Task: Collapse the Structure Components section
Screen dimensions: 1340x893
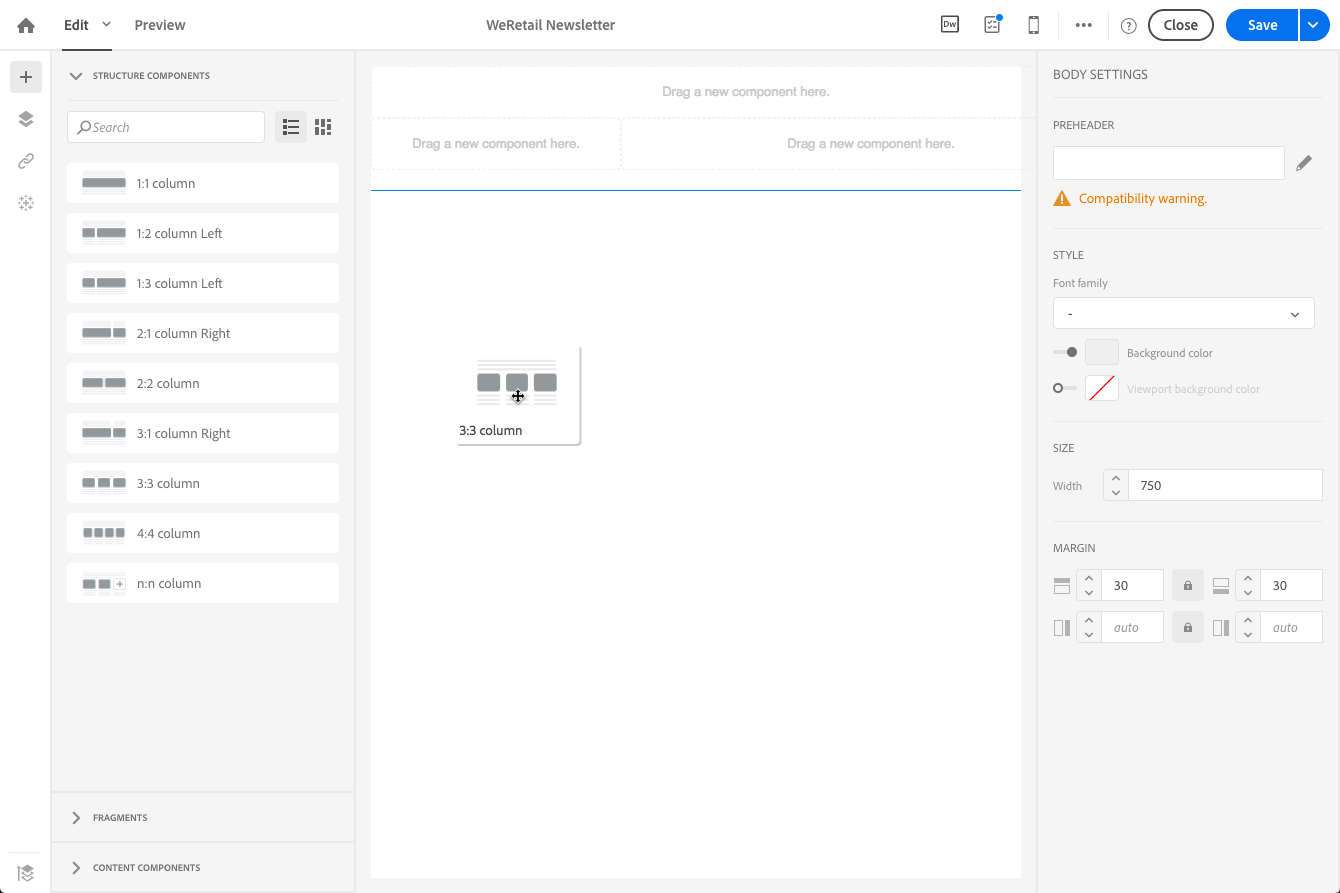Action: point(76,76)
